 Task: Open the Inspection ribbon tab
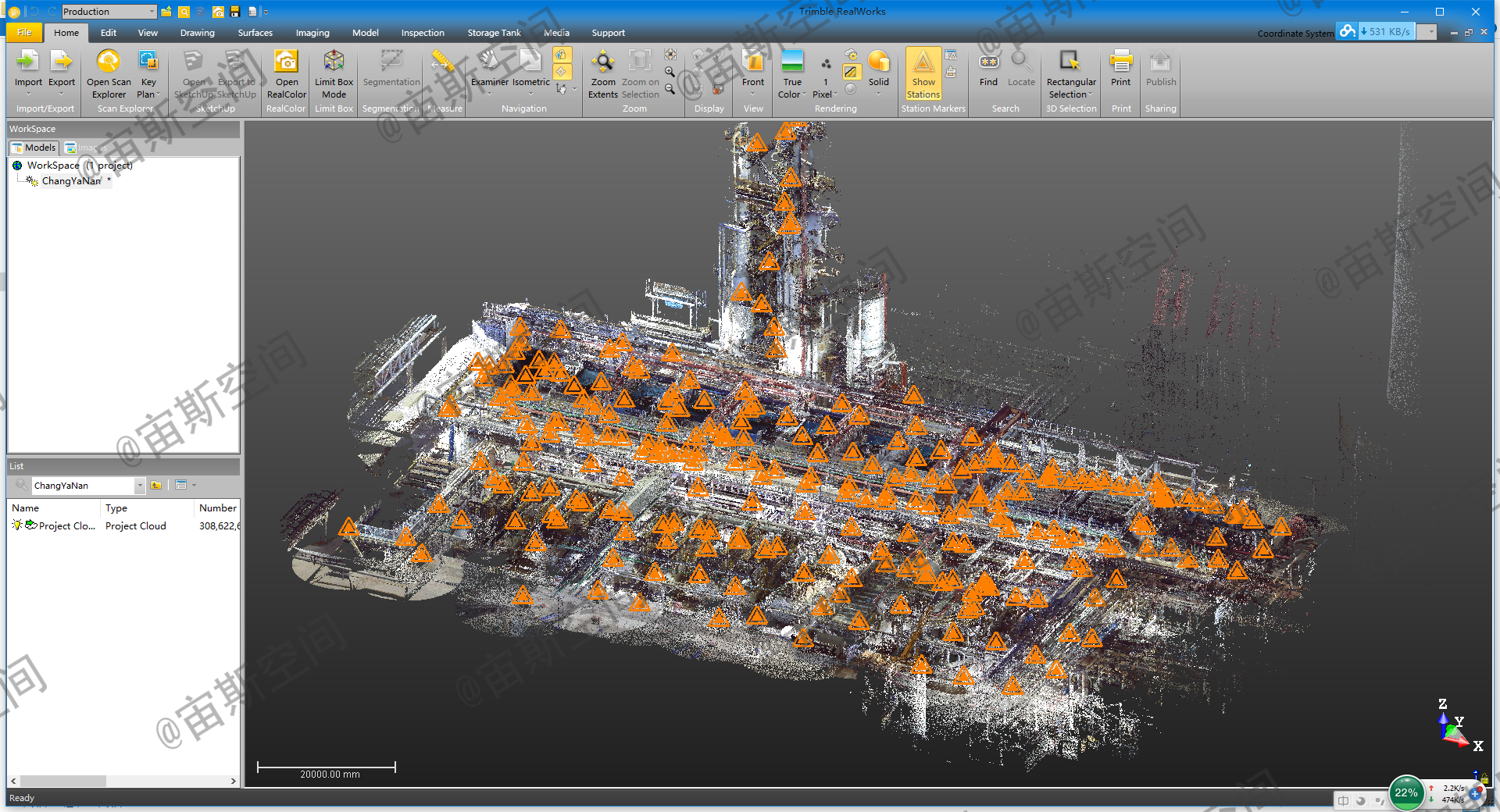pos(423,33)
